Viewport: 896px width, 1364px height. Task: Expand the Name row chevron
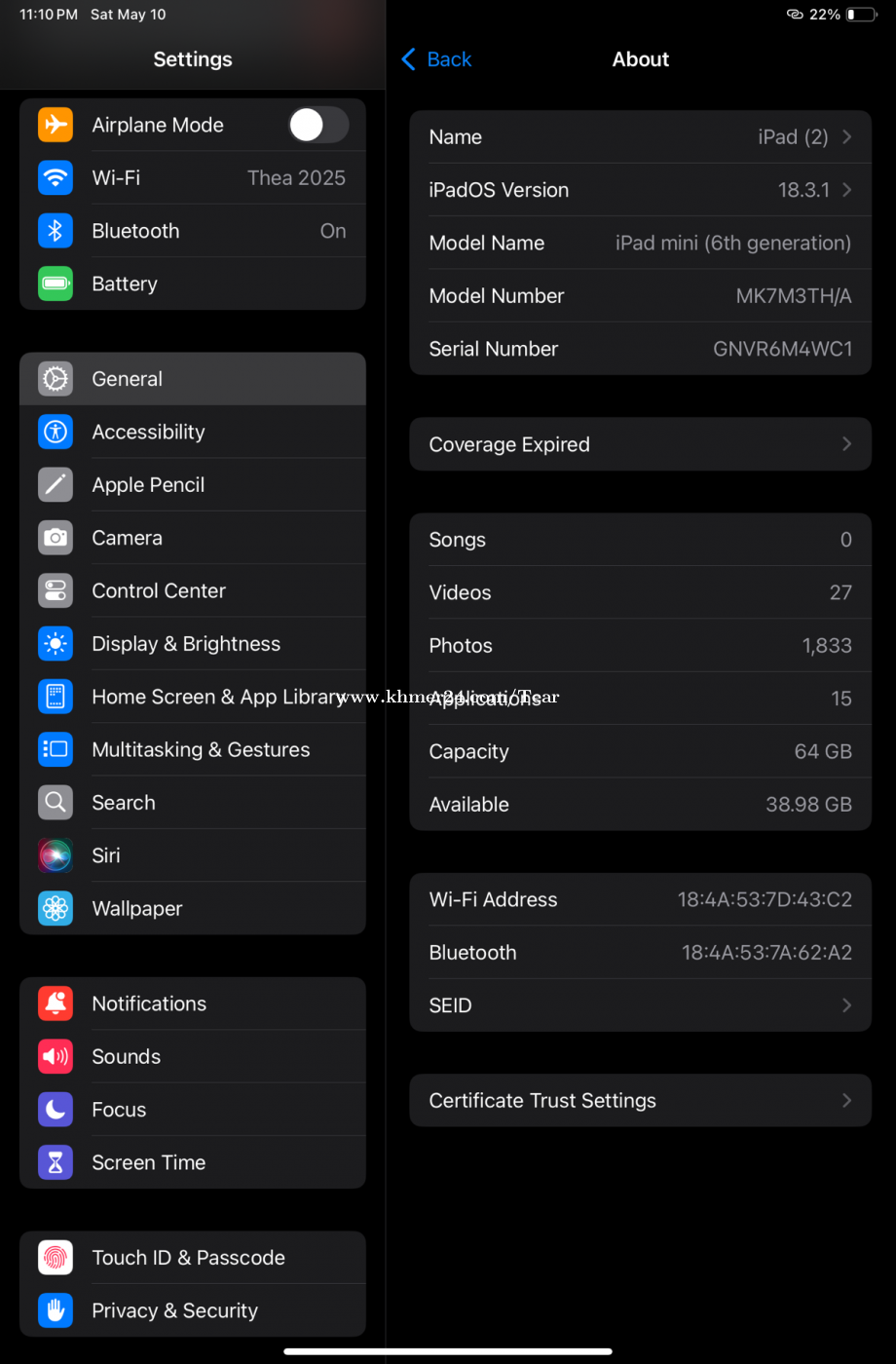846,137
